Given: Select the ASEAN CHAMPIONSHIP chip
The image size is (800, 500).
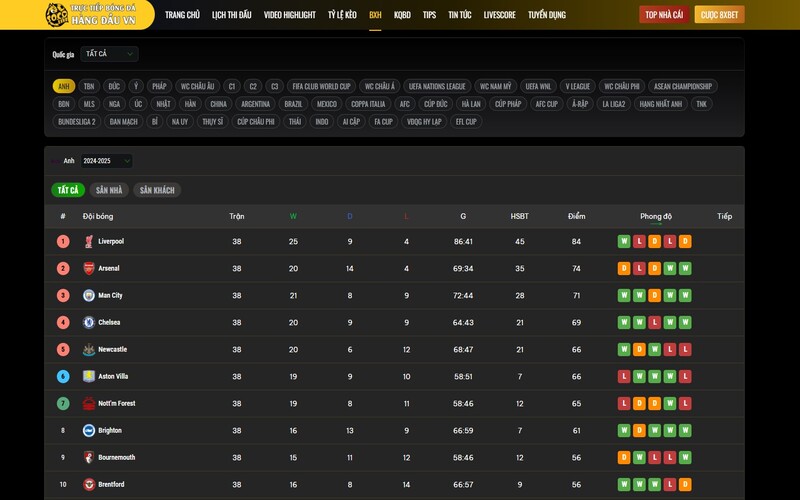Looking at the screenshot, I should click(683, 86).
